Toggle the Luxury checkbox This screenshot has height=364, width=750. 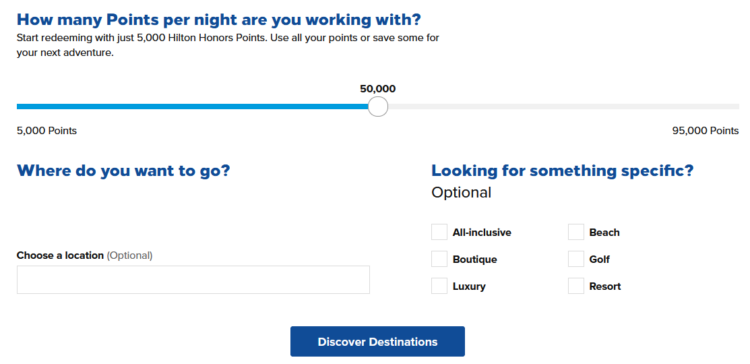[439, 286]
